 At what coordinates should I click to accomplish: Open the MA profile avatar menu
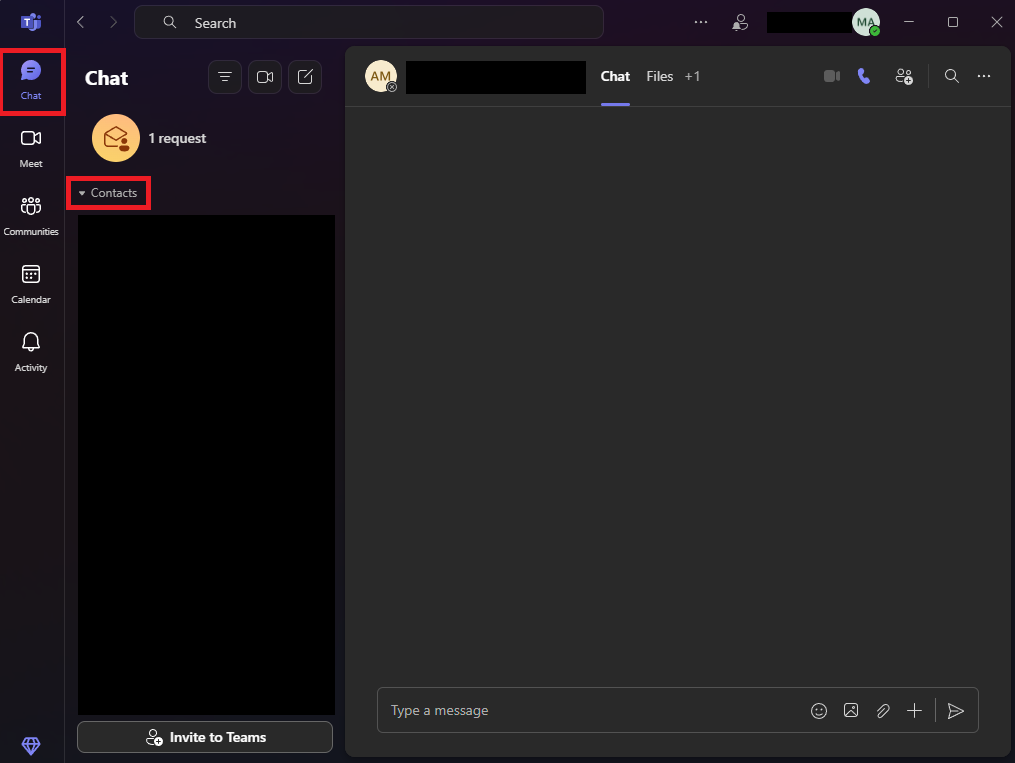[x=866, y=22]
